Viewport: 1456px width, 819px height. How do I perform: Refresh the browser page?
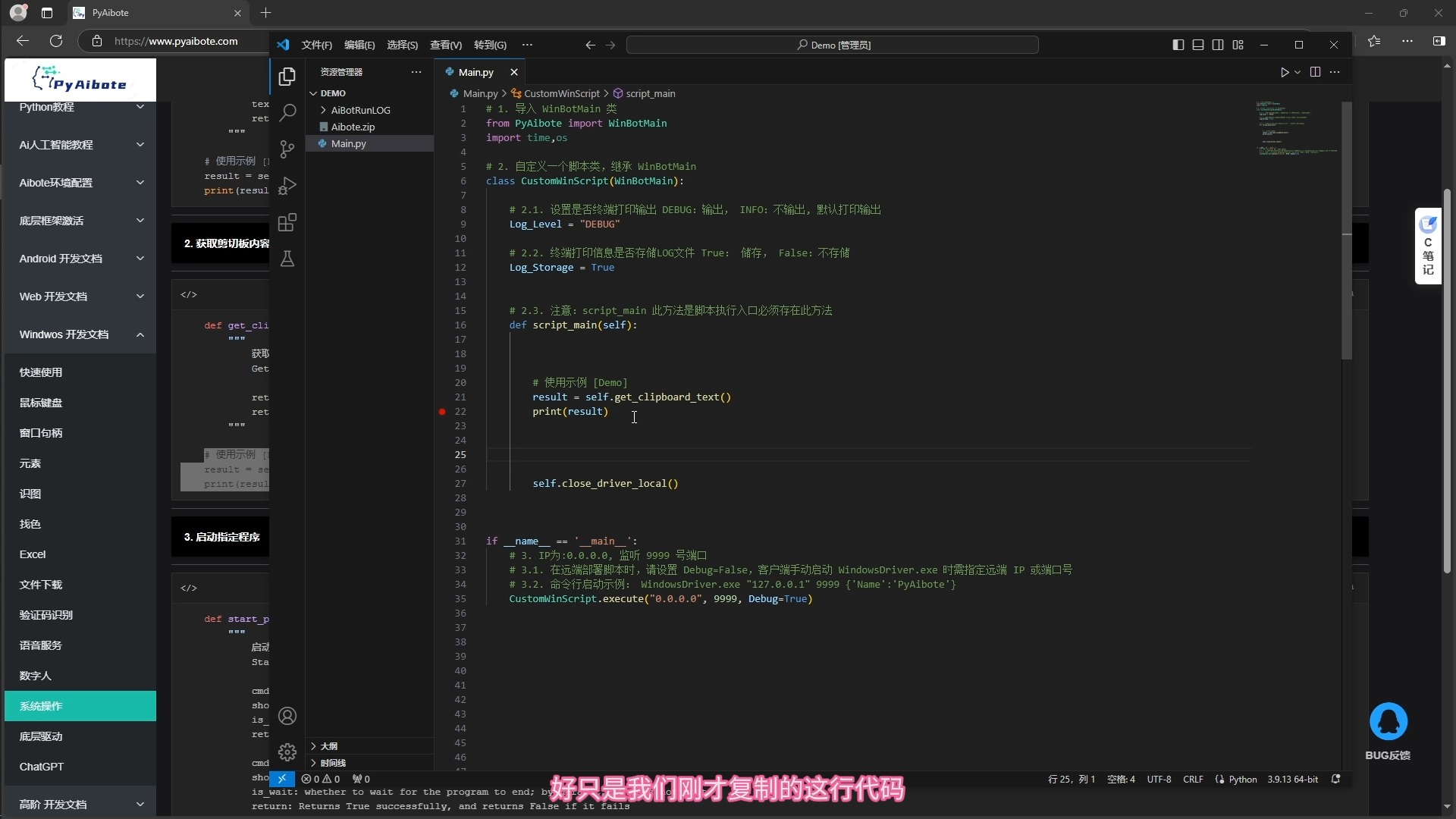click(56, 41)
